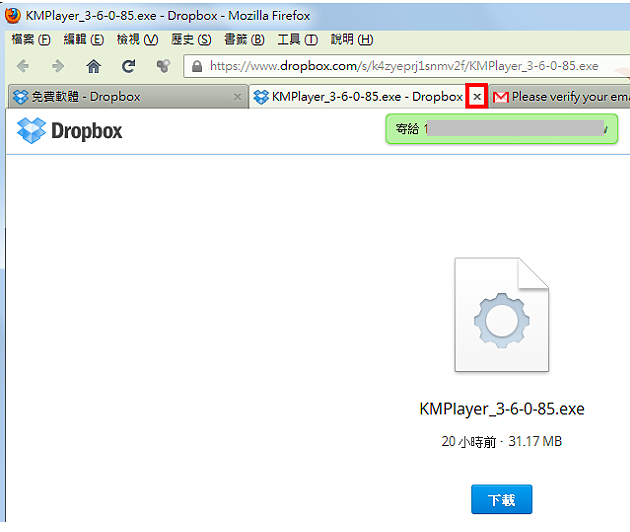Close the 免費軟體 - Dropbox tab
The width and height of the screenshot is (630, 532).
(x=237, y=97)
